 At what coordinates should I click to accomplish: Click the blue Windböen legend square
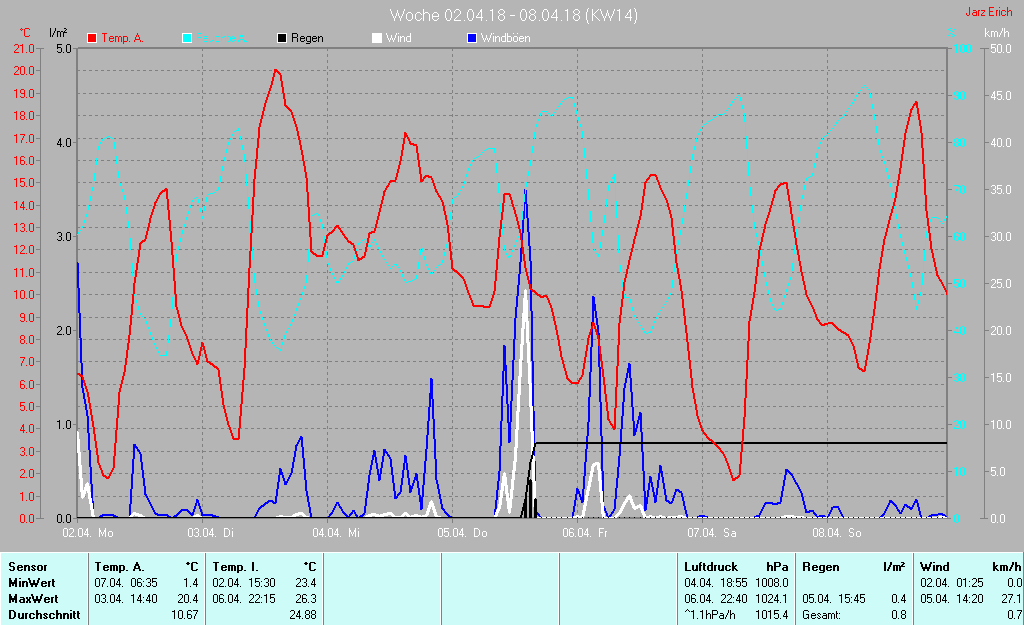point(472,38)
